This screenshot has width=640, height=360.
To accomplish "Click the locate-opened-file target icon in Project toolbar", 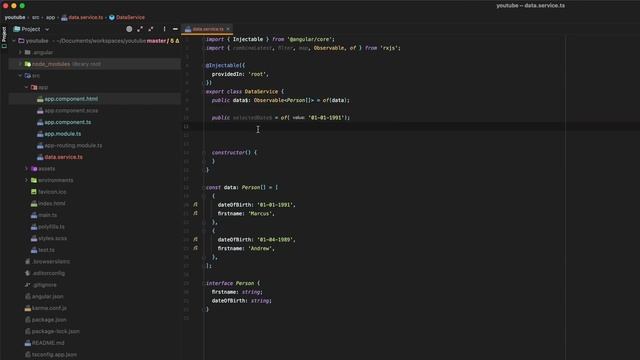I will point(129,29).
